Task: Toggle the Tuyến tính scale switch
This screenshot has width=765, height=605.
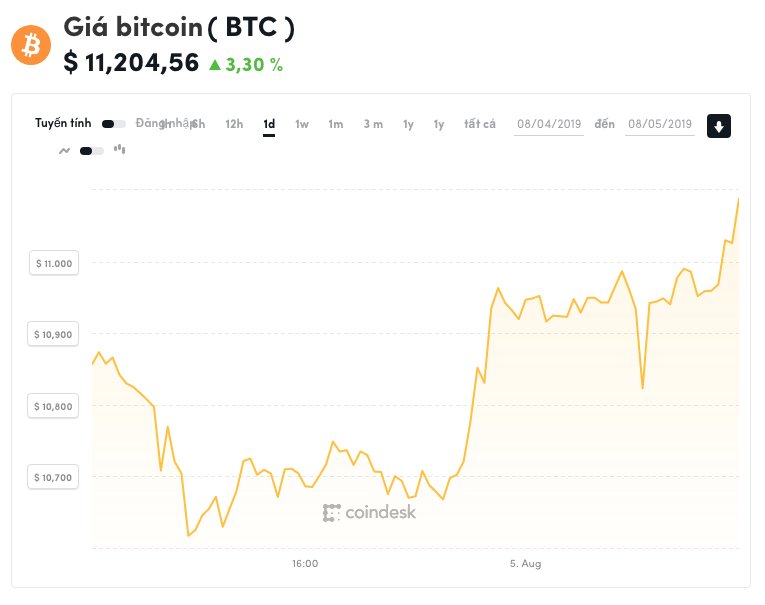Action: tap(114, 124)
